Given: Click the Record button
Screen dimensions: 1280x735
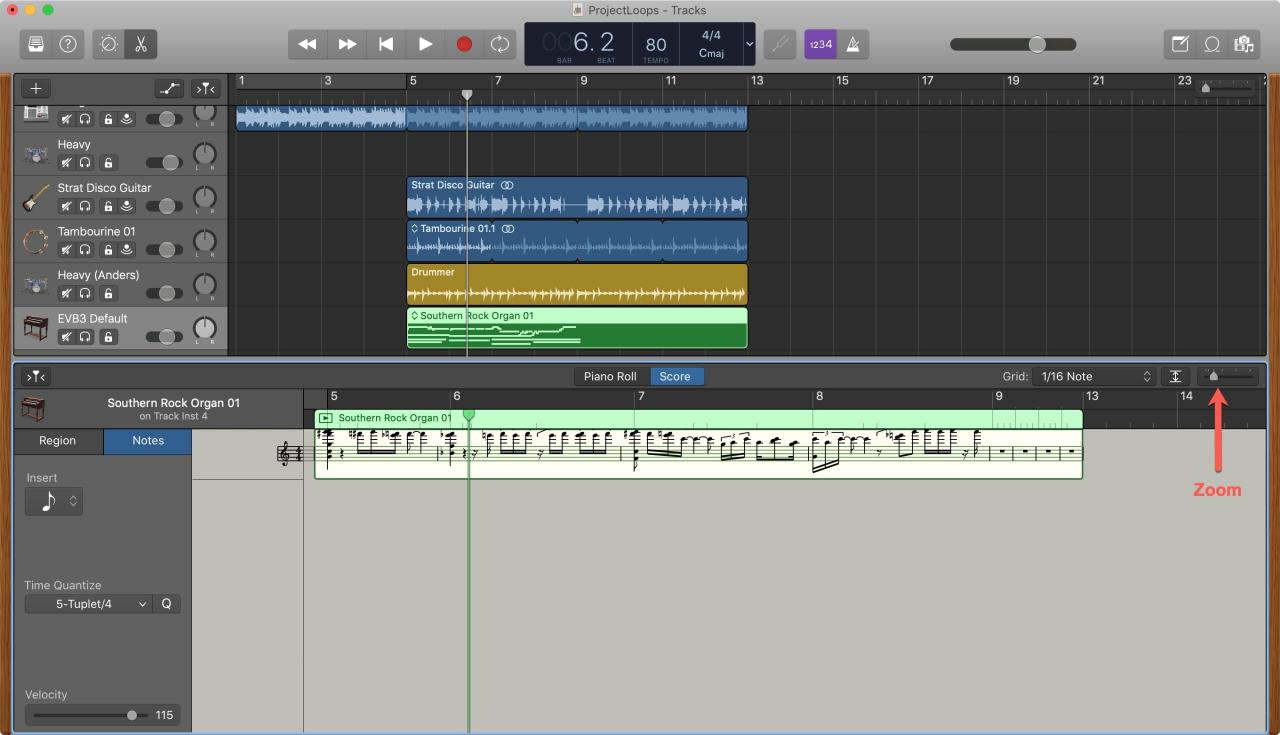Looking at the screenshot, I should [x=464, y=44].
